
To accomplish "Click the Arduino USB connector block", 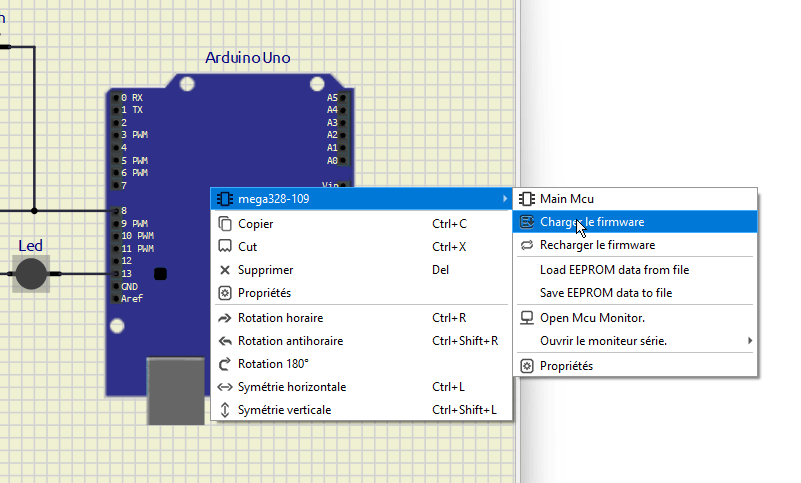I will [176, 391].
